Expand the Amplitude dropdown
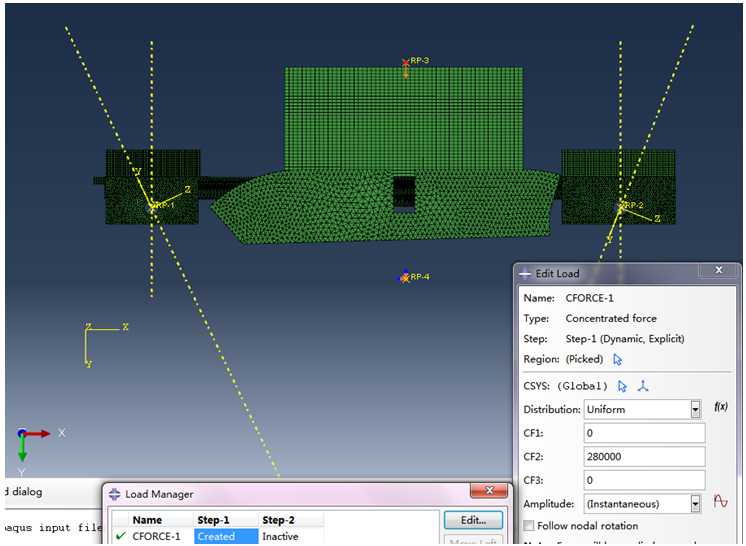This screenshot has height=546, width=746. 695,504
